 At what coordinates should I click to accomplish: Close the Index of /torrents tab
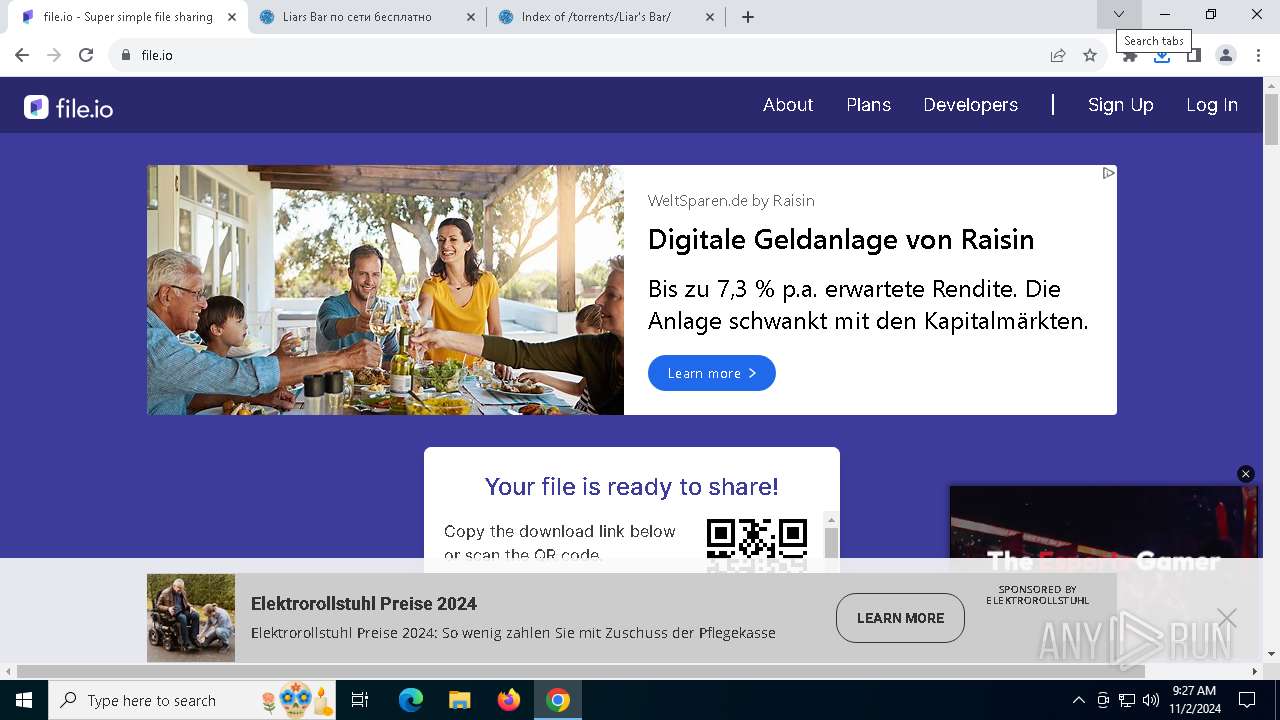710,16
